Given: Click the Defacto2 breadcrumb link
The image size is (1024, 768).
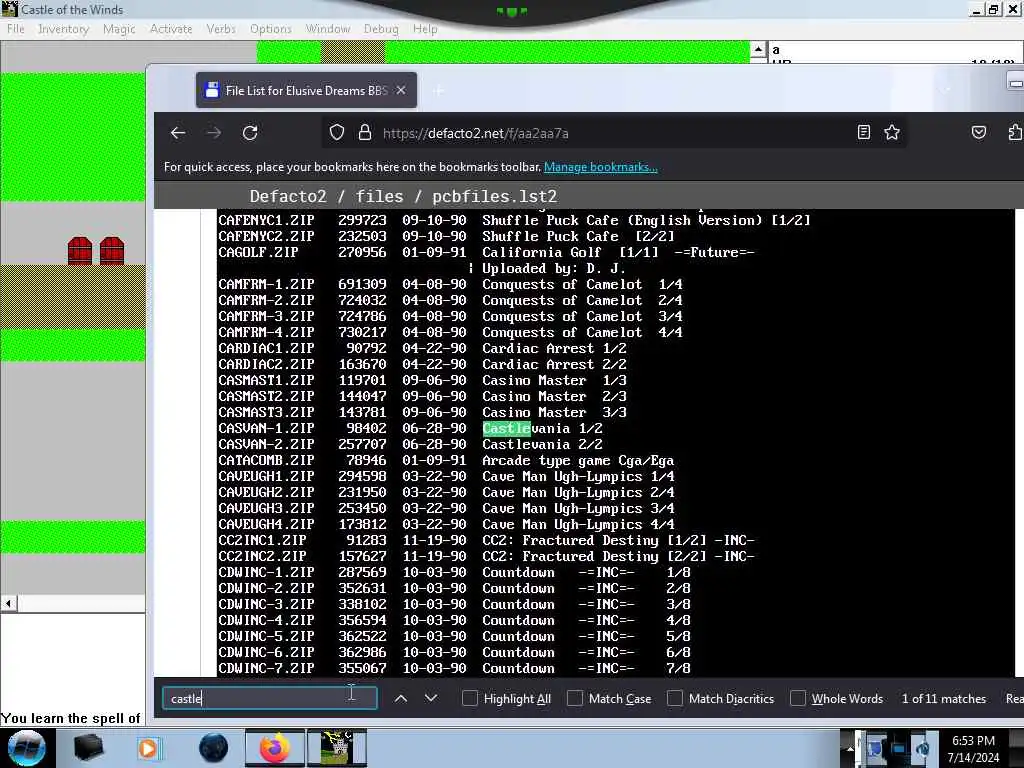Looking at the screenshot, I should (x=287, y=196).
